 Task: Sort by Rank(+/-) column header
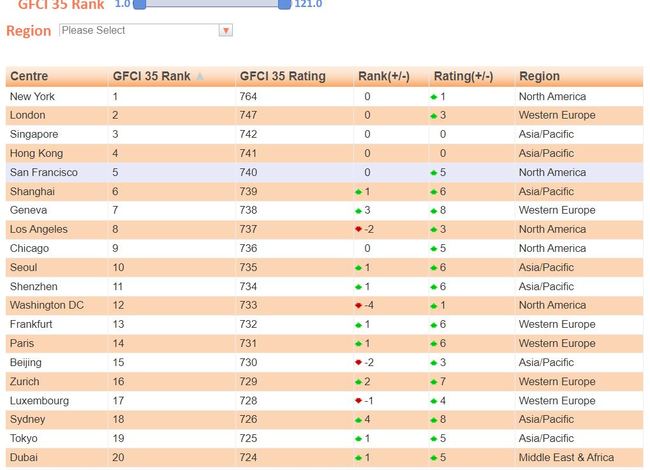point(383,77)
